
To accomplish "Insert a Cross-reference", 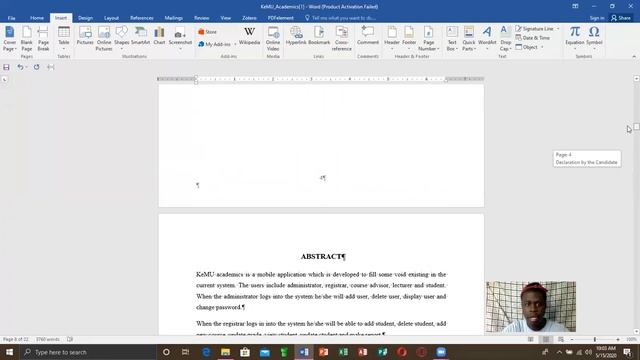I will click(x=342, y=39).
